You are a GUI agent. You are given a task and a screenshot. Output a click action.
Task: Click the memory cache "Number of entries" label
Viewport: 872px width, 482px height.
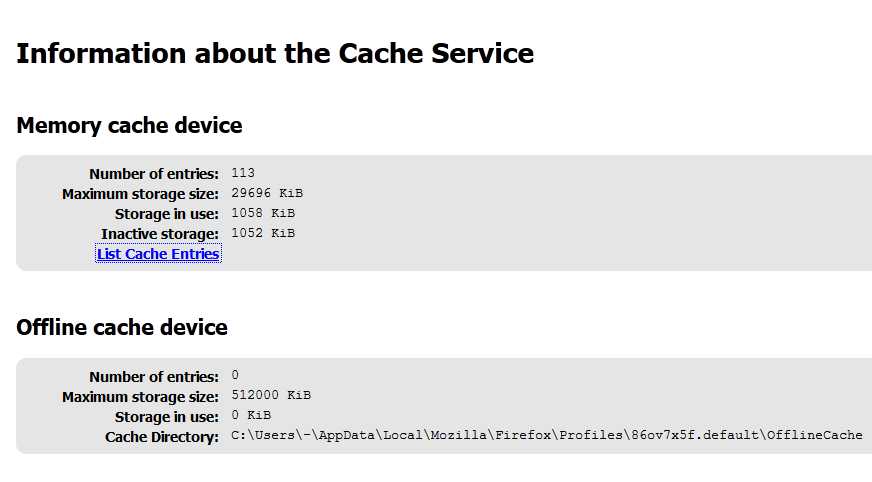[153, 174]
